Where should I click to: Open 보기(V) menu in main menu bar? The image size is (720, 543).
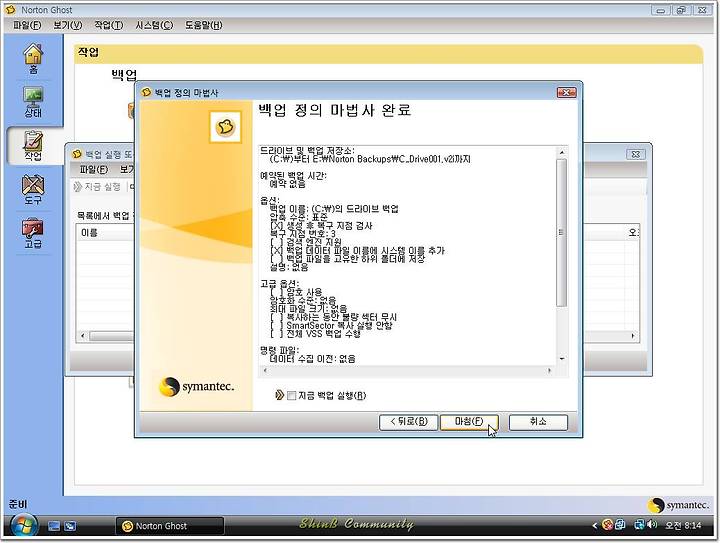68,25
